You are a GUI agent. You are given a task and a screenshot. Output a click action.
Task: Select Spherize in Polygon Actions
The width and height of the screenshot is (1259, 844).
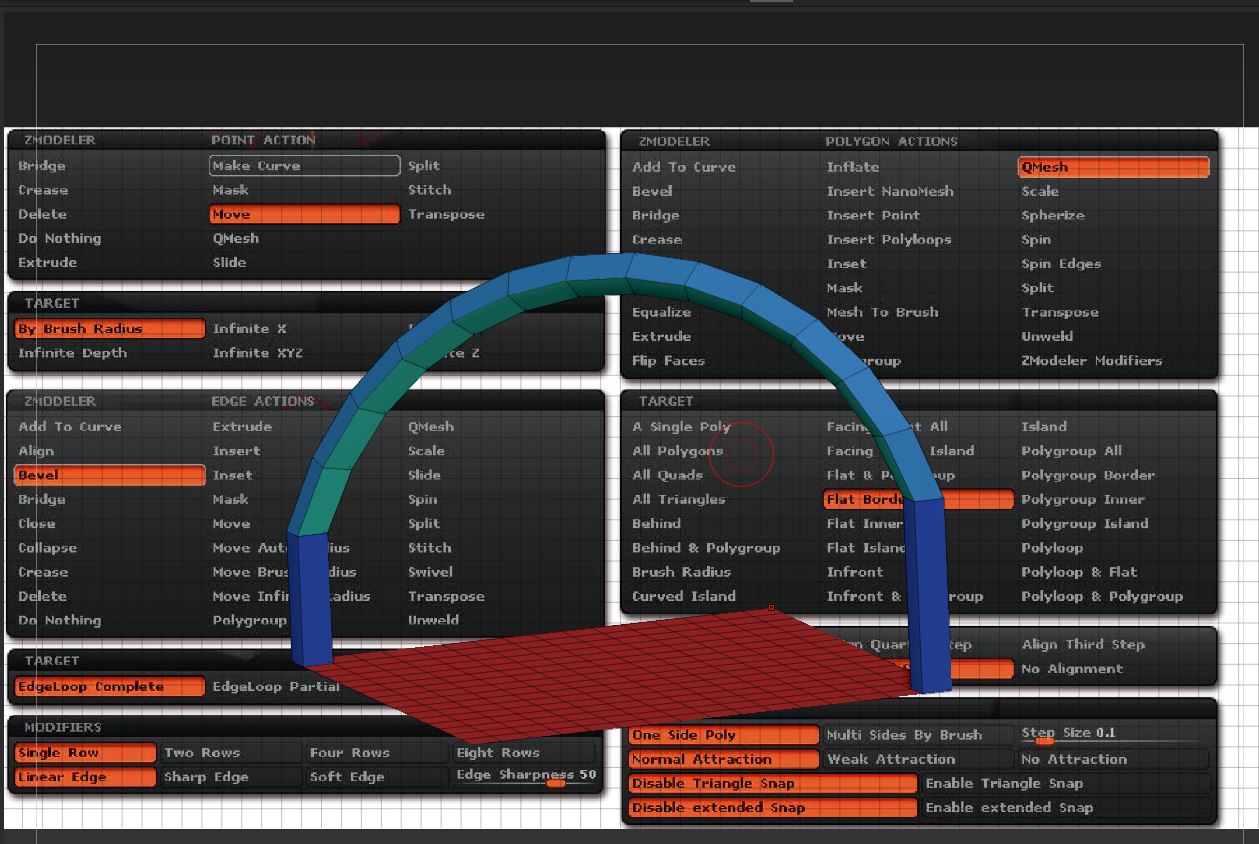(x=1052, y=215)
